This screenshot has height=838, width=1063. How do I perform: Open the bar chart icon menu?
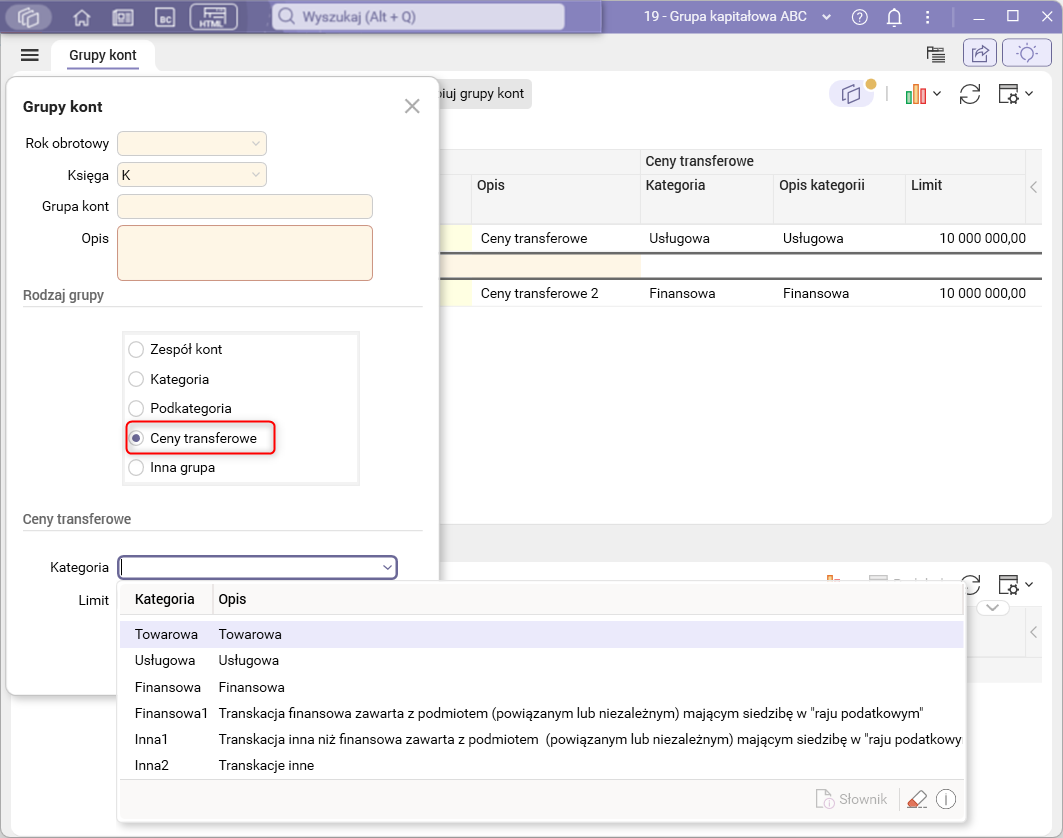tap(922, 94)
